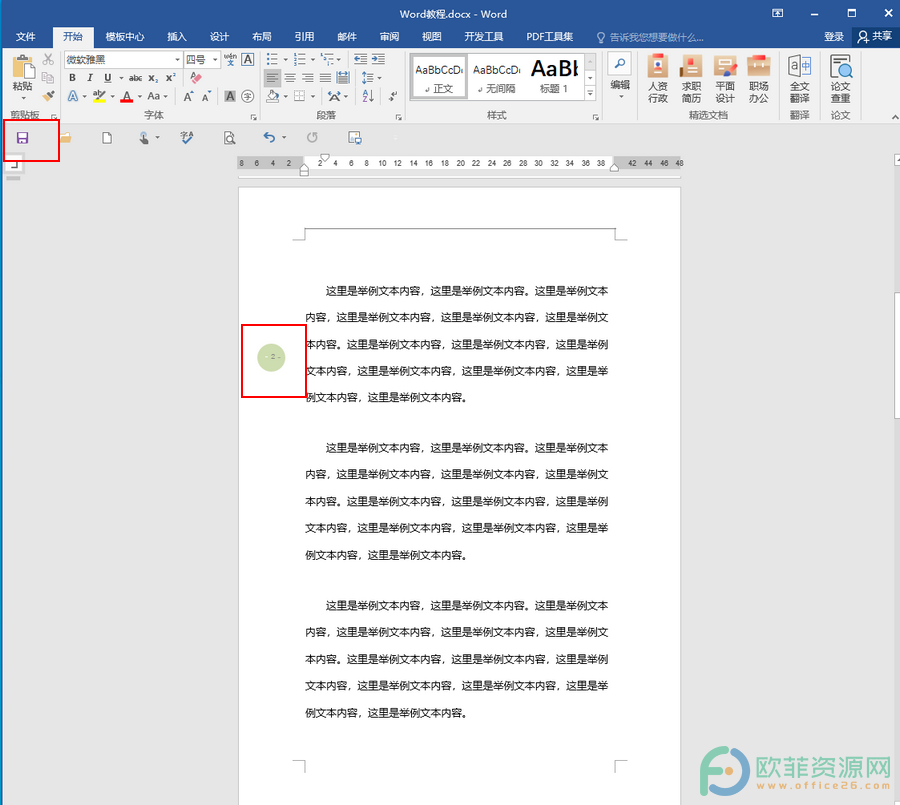
Task: Activate the Format Painter brush
Action: pyautogui.click(x=48, y=96)
